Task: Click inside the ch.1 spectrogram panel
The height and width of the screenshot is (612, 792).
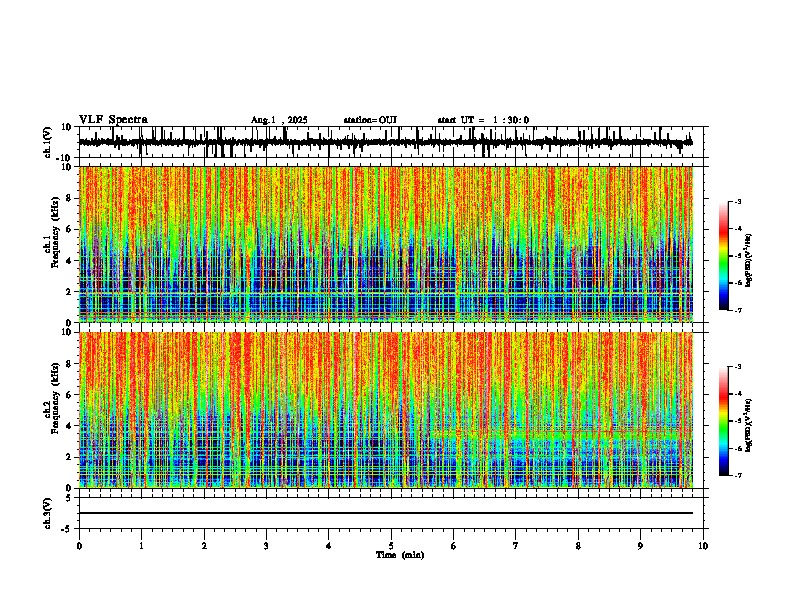Action: [x=385, y=244]
